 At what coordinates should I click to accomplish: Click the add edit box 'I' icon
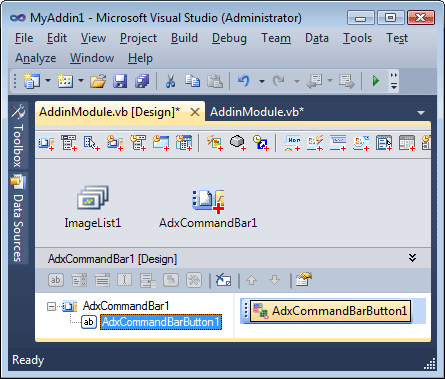(124, 280)
